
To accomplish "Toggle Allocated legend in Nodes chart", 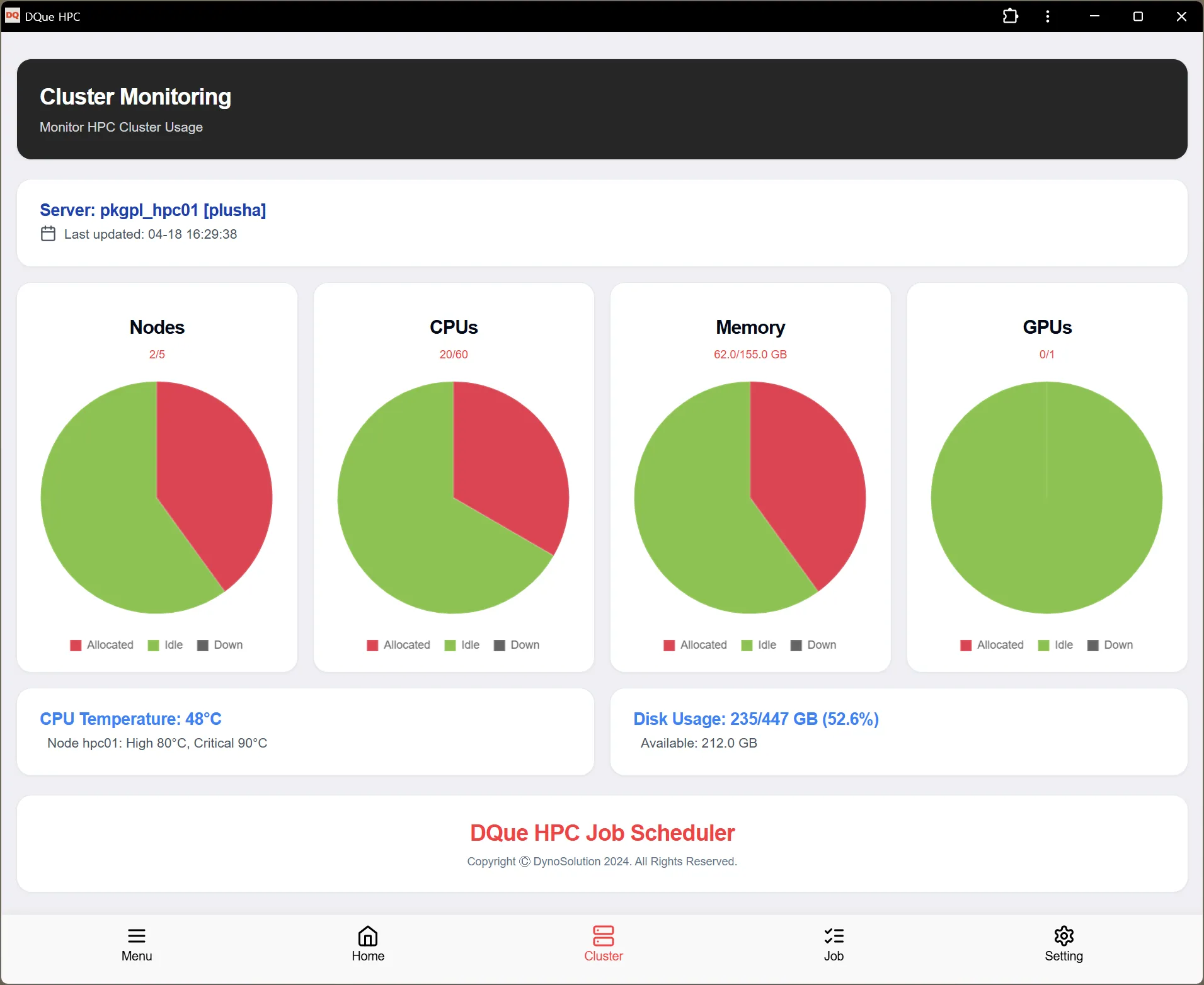I will (102, 645).
